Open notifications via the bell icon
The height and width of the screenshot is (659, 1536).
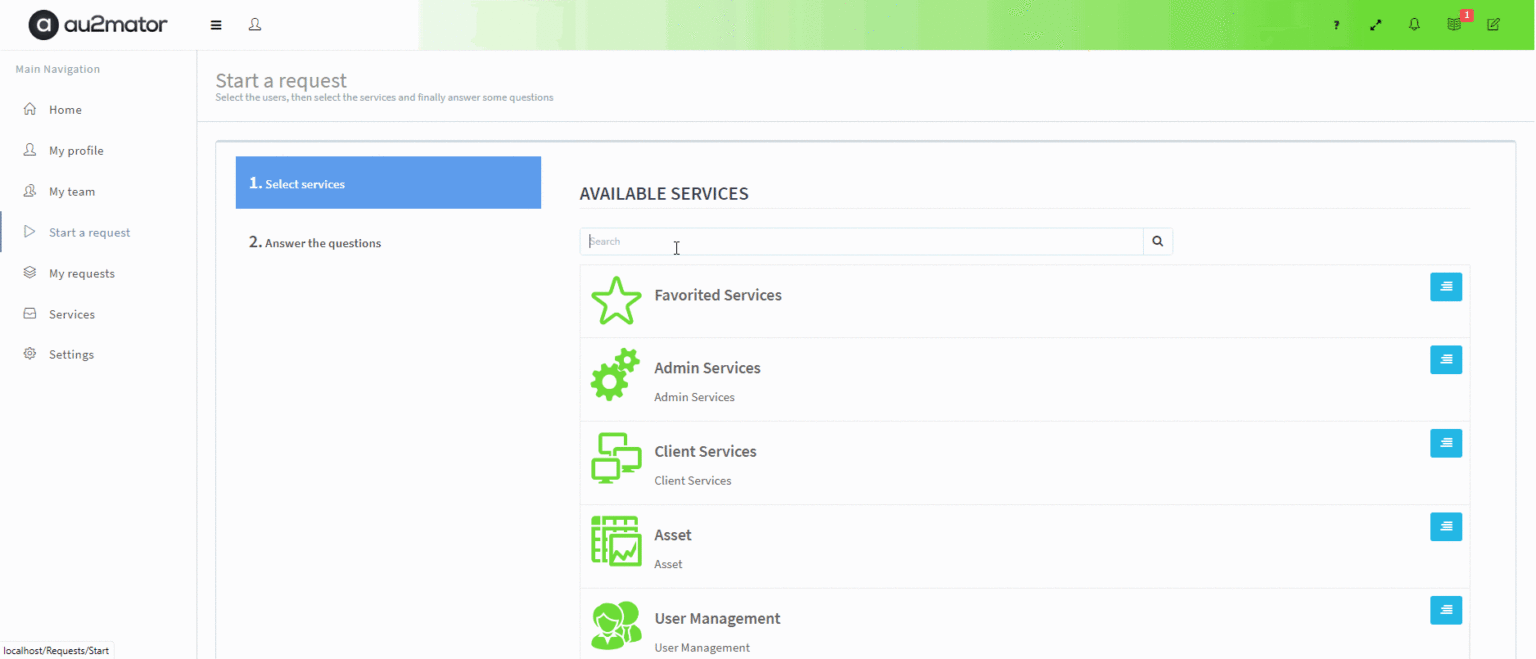[x=1414, y=24]
